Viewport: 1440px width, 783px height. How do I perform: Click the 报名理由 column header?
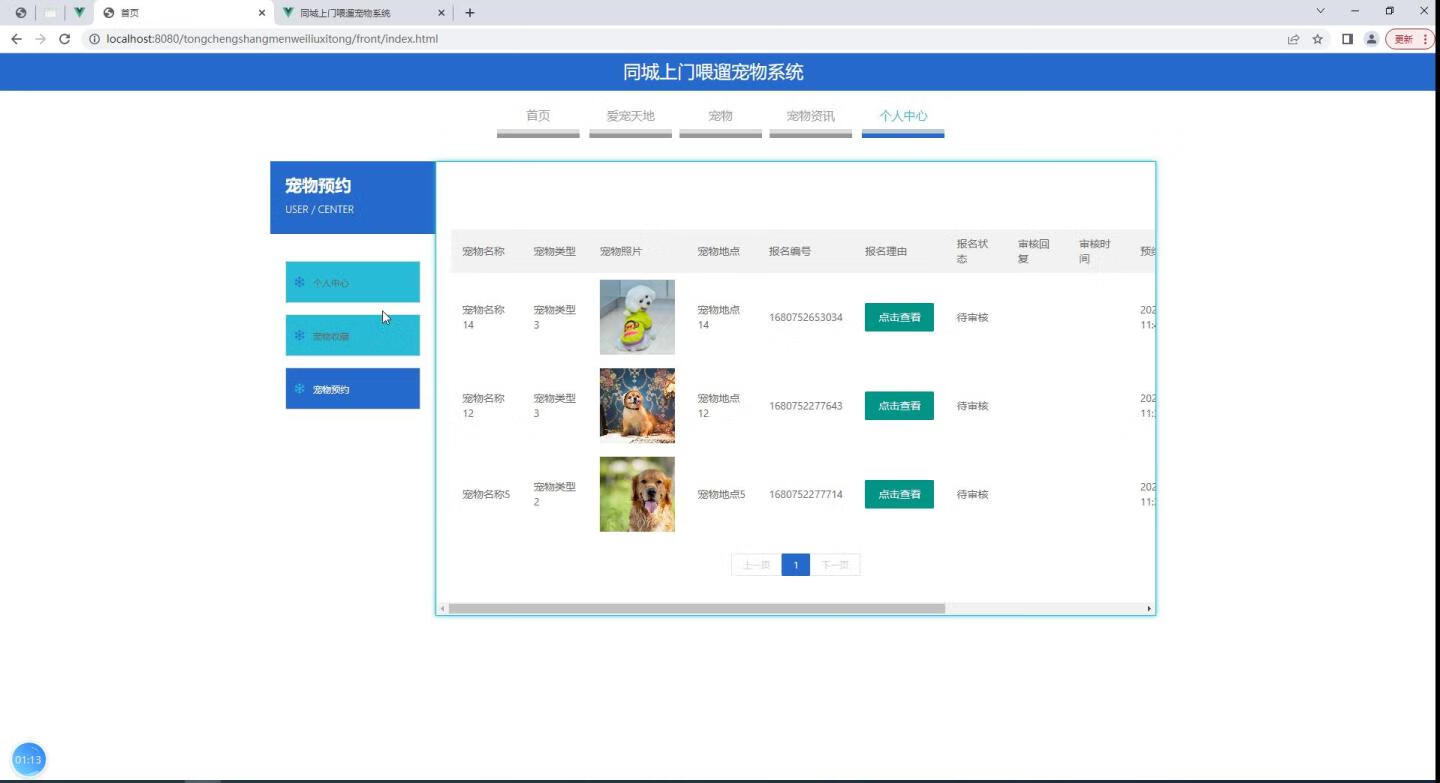click(x=886, y=251)
